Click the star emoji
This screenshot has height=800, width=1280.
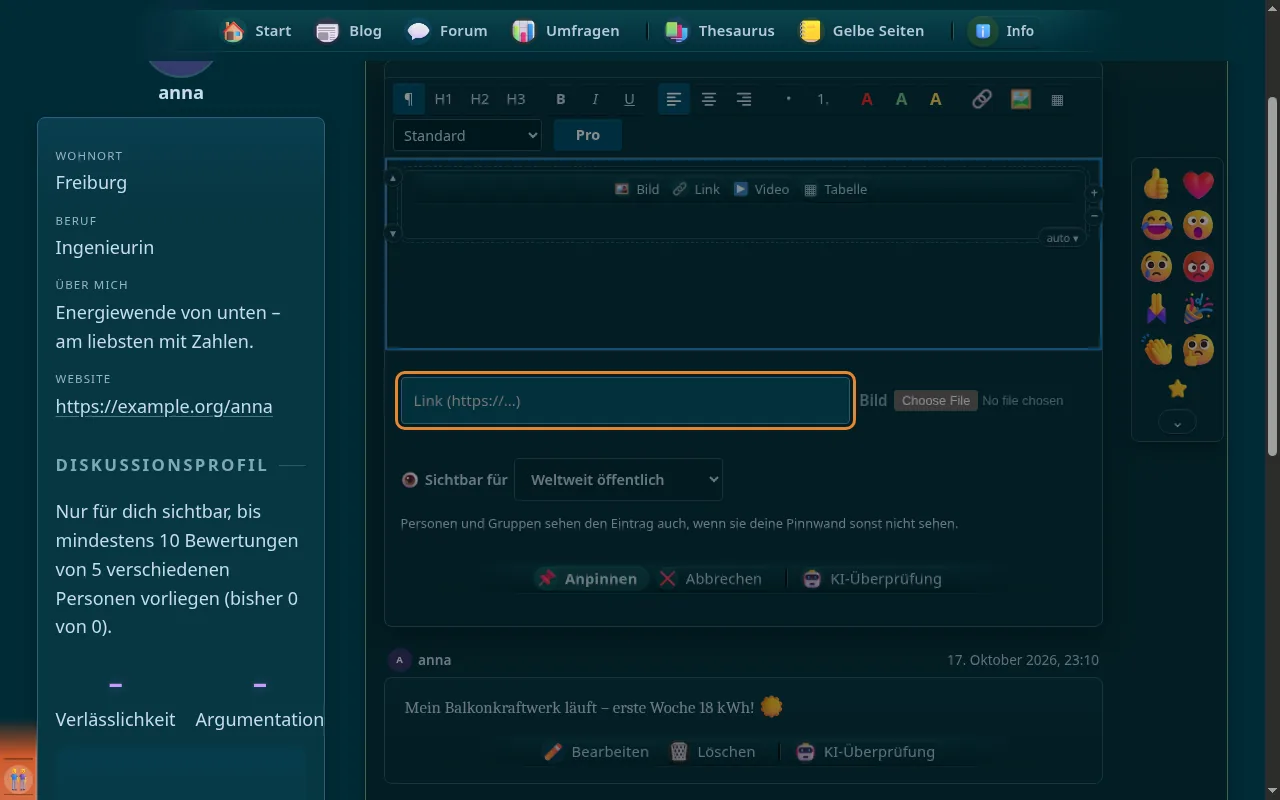tap(1177, 388)
